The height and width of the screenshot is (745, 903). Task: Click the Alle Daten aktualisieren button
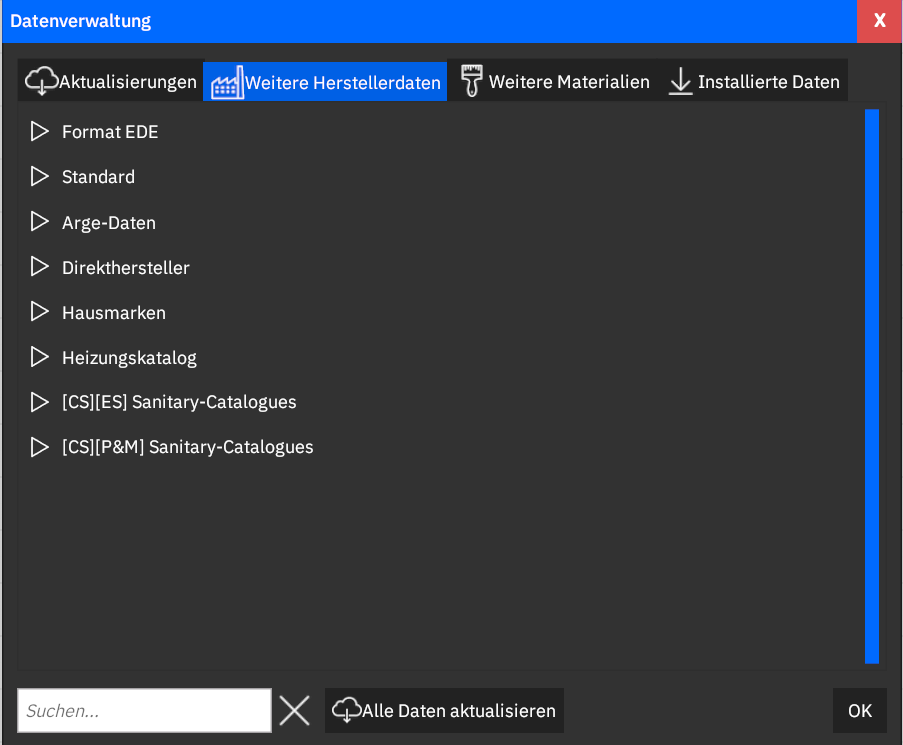pyautogui.click(x=444, y=710)
